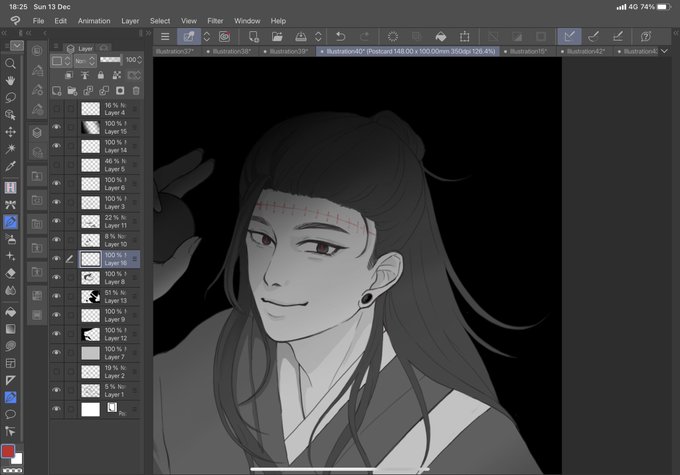Click the New layer folder icon
This screenshot has height=475, width=680.
pyautogui.click(x=72, y=91)
